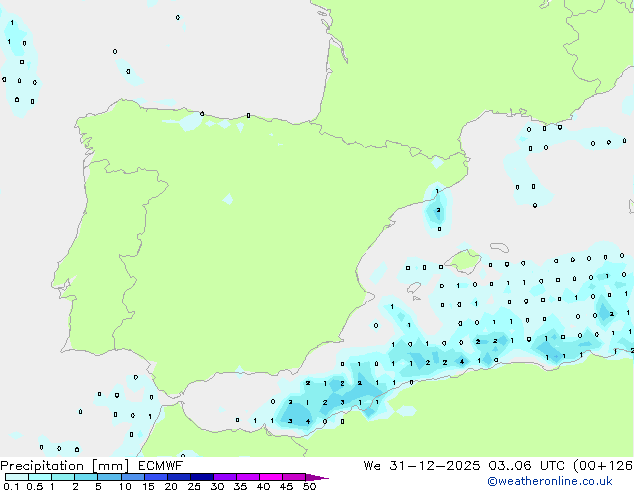Select the 35–40 mm violet legend swatch
This screenshot has height=490, width=634.
point(247,477)
